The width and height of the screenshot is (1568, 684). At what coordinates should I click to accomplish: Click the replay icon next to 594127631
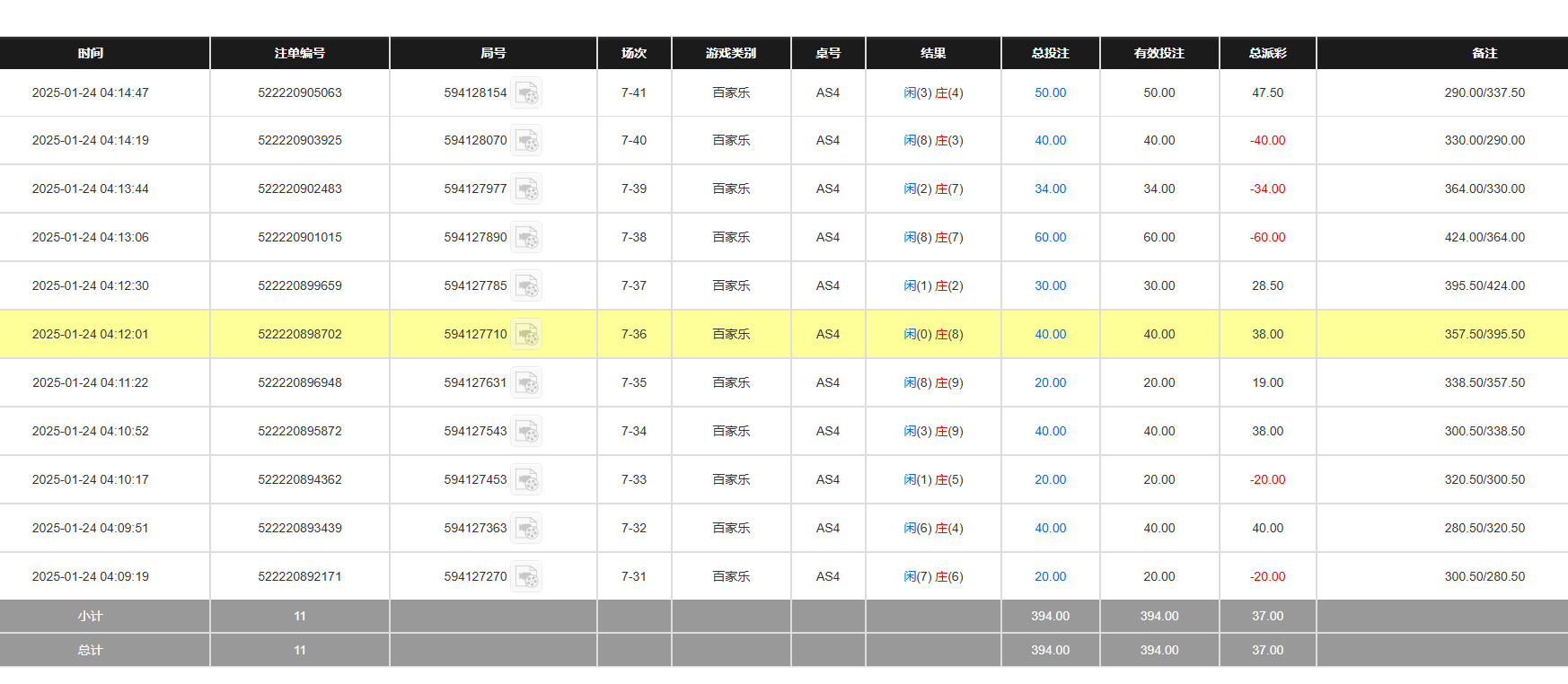526,383
